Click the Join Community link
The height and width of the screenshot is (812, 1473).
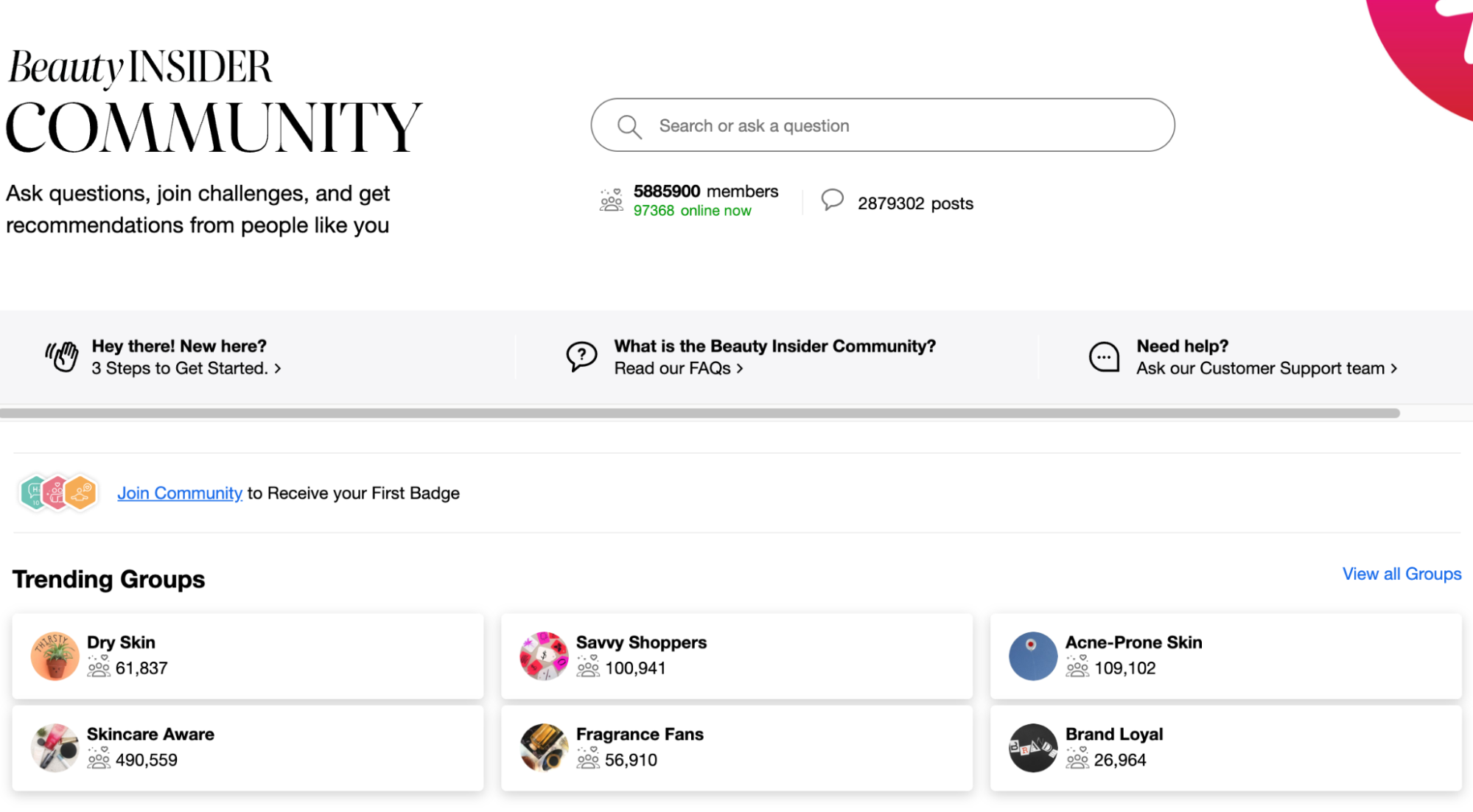pyautogui.click(x=180, y=493)
